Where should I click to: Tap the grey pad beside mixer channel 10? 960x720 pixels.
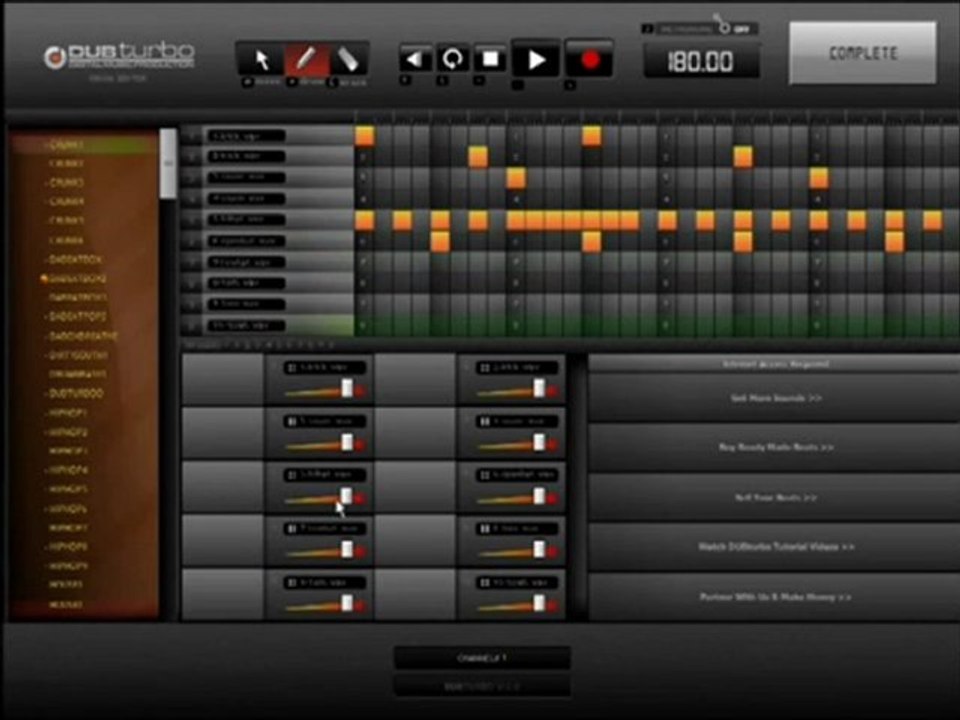415,594
